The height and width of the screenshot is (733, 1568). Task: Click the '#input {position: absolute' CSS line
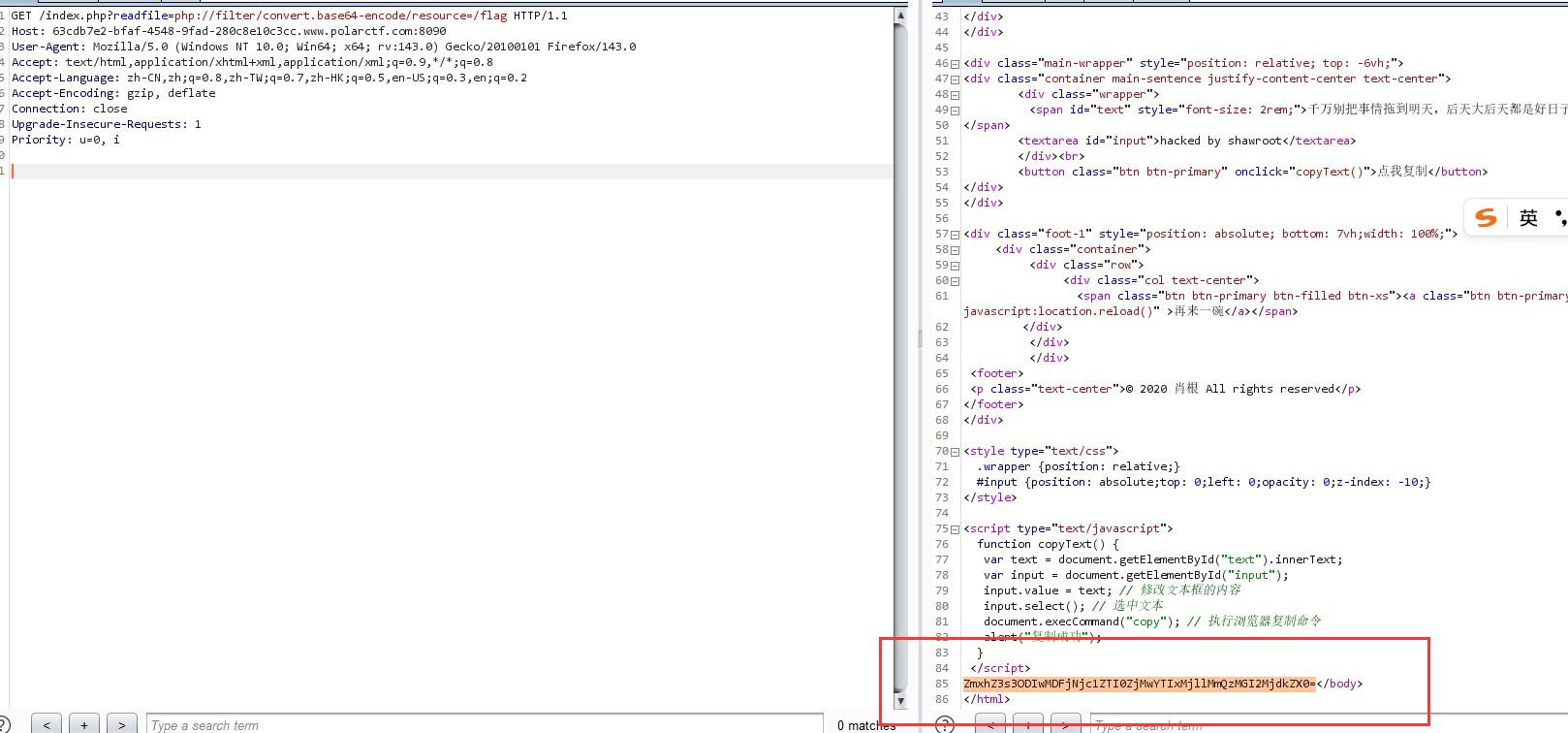pyautogui.click(x=1204, y=482)
